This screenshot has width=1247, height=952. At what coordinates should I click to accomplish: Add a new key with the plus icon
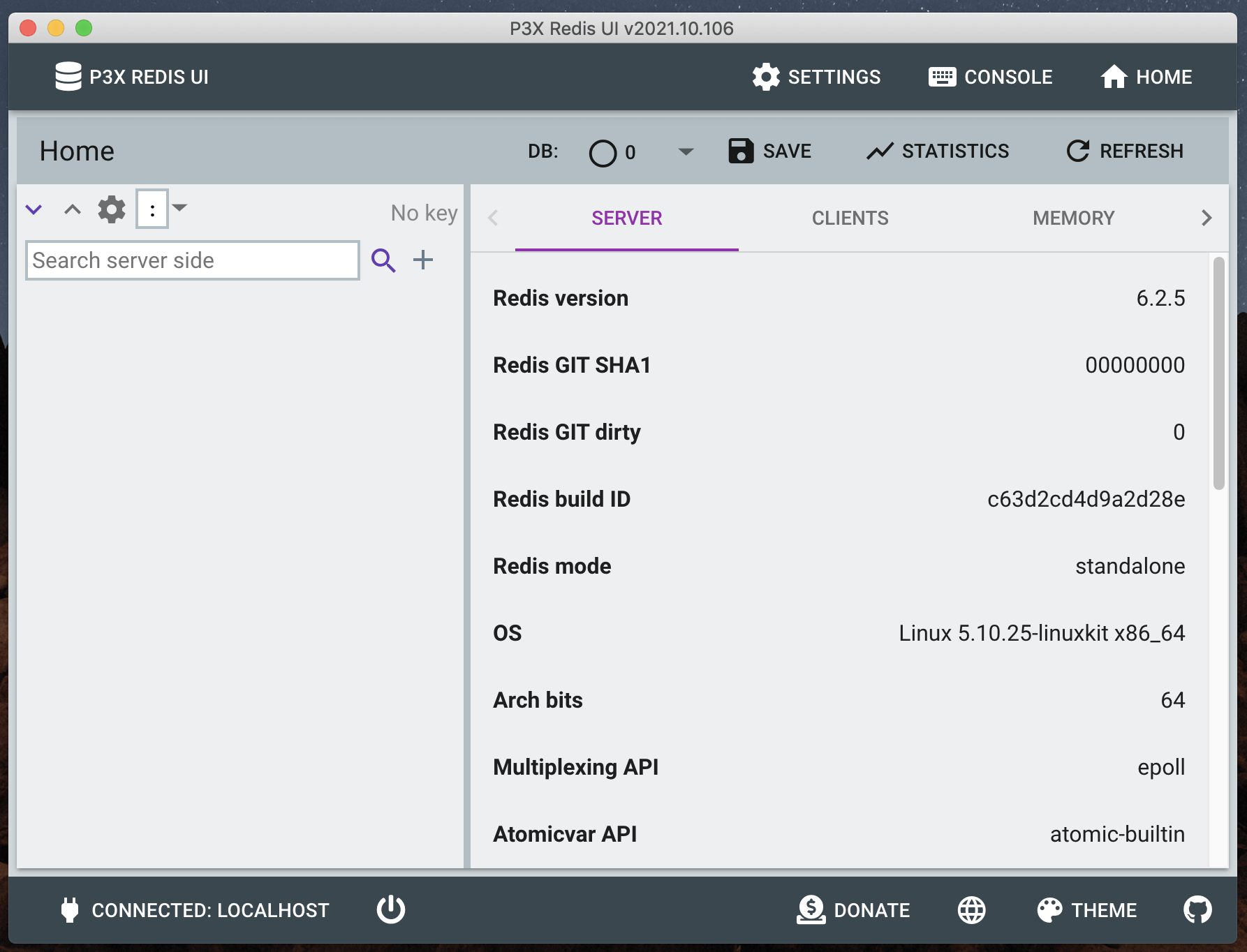(x=423, y=259)
